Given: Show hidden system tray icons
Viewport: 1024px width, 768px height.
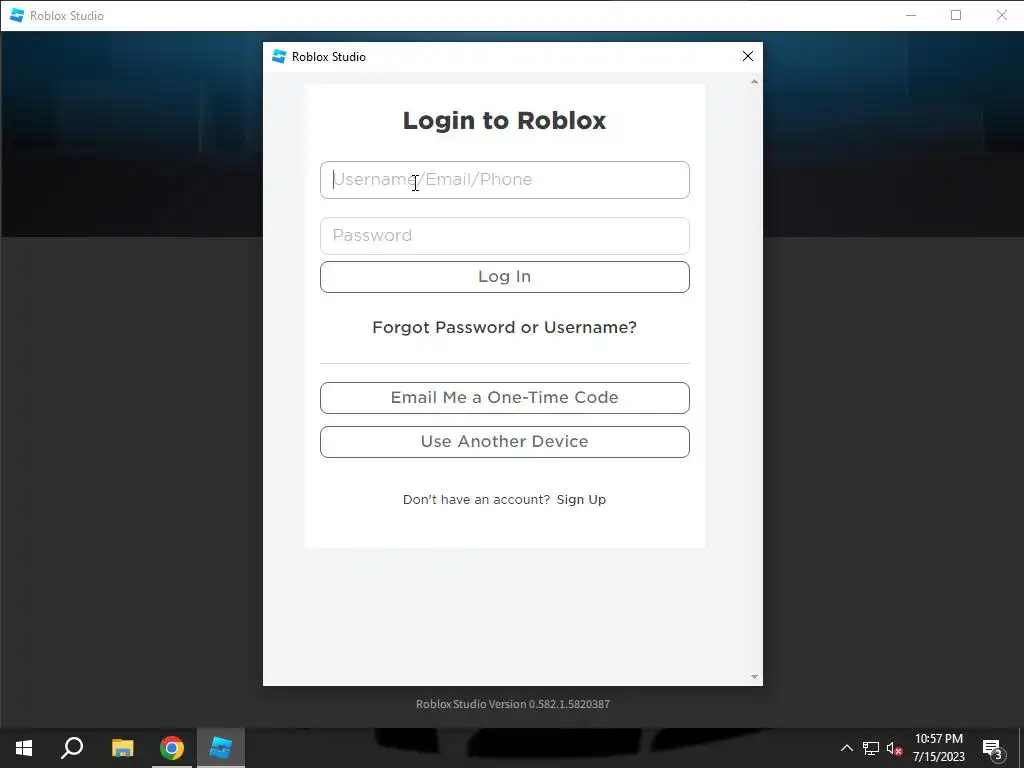Looking at the screenshot, I should [x=846, y=748].
